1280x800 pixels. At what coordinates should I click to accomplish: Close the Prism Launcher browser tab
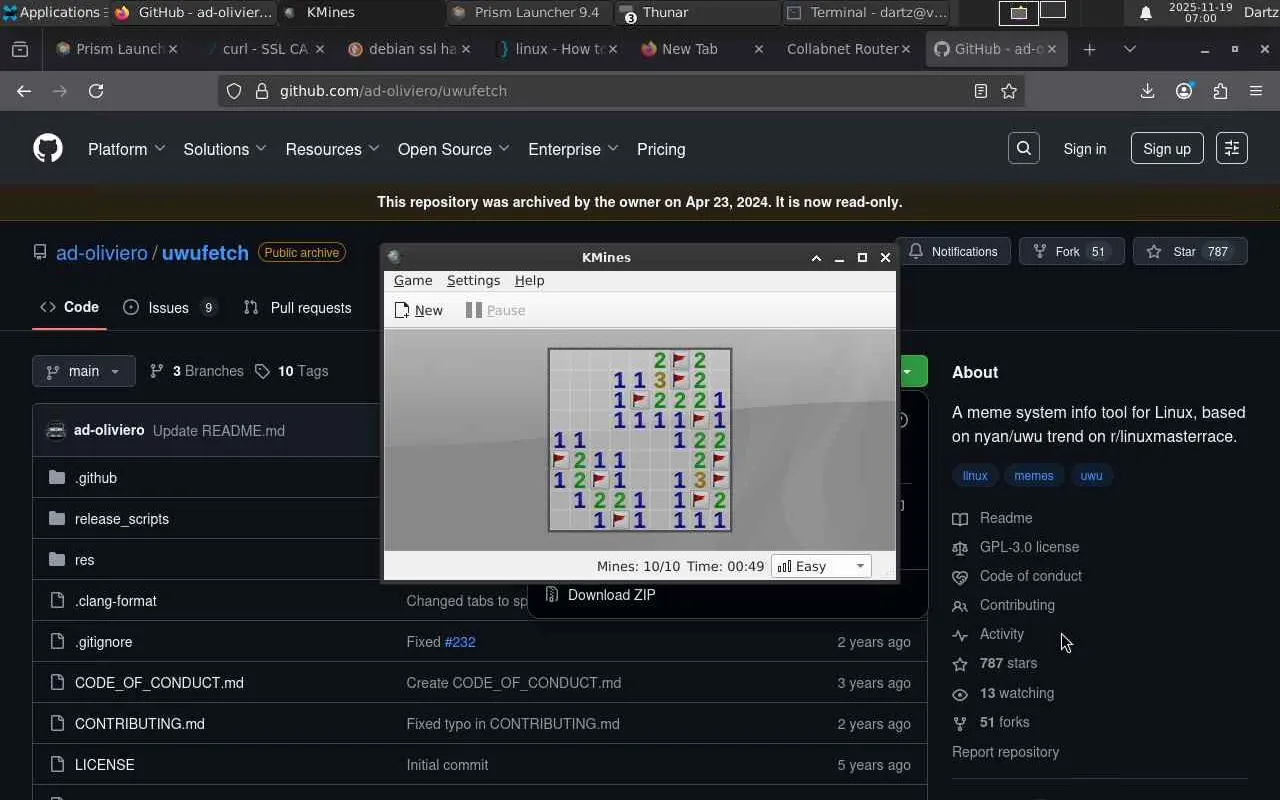tap(173, 49)
